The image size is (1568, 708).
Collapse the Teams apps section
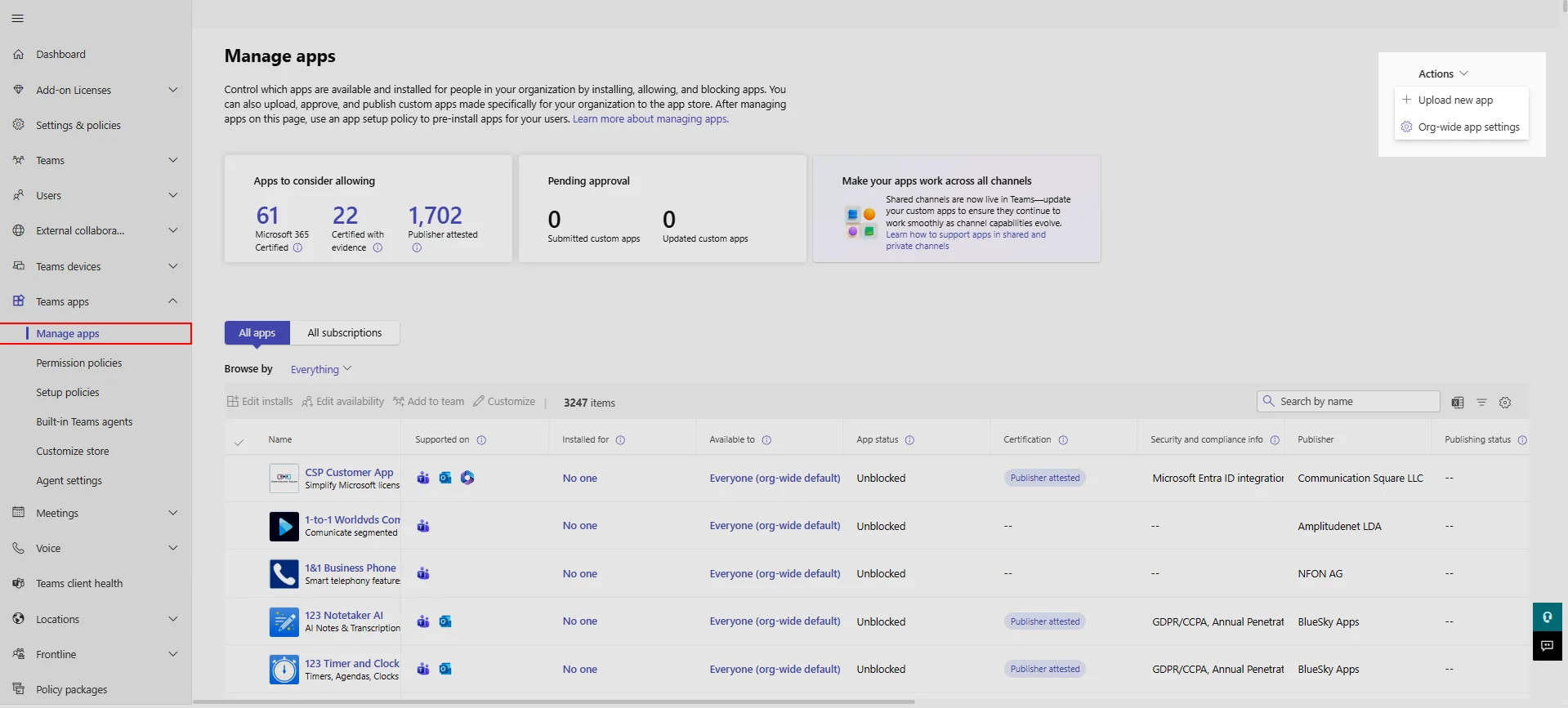172,301
